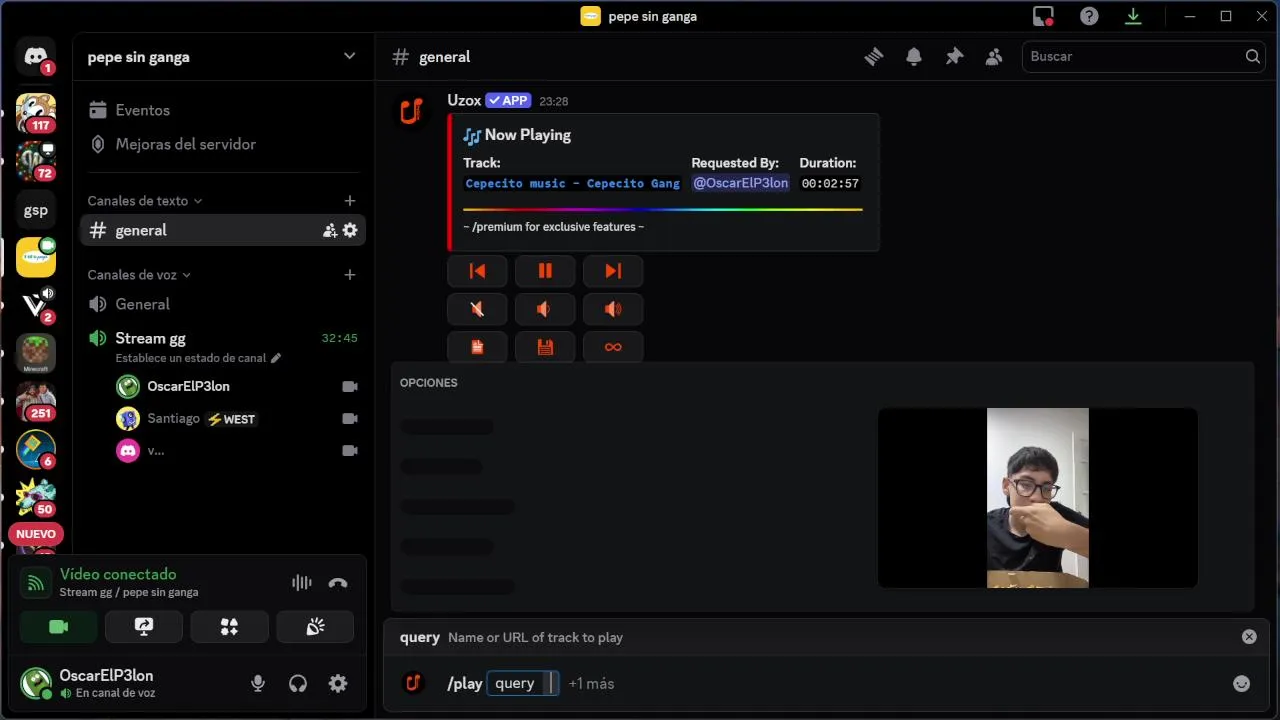
Task: Invite people to general channel
Action: pos(330,231)
